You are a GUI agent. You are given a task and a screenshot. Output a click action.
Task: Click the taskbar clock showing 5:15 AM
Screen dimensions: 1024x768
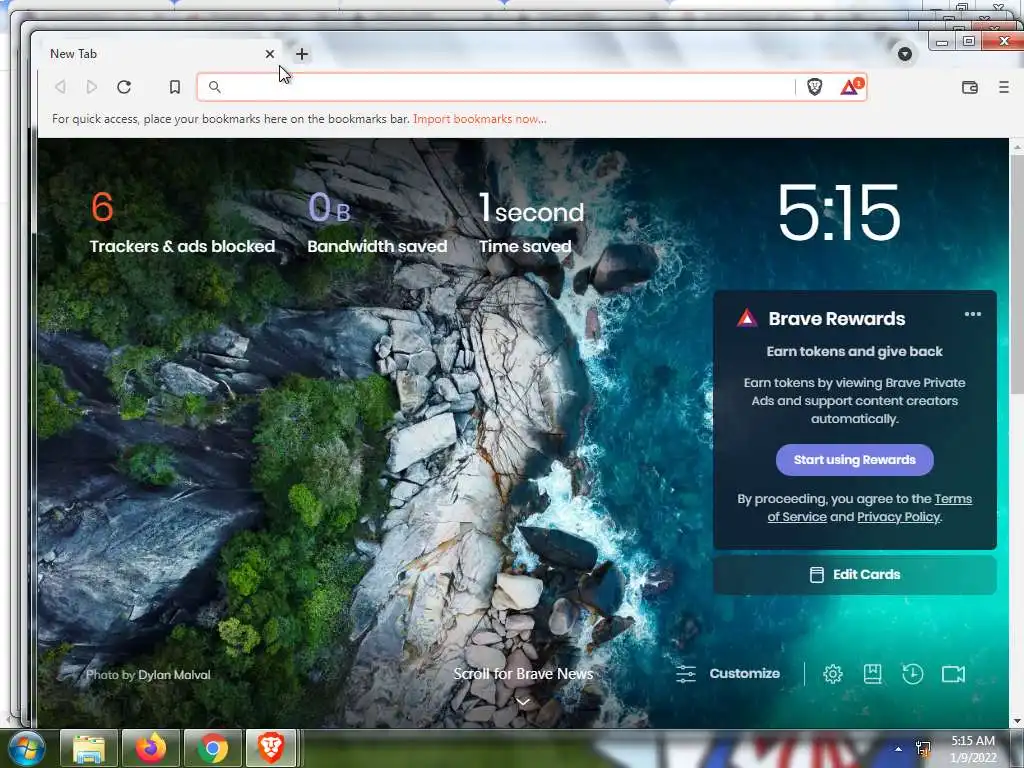pos(973,749)
